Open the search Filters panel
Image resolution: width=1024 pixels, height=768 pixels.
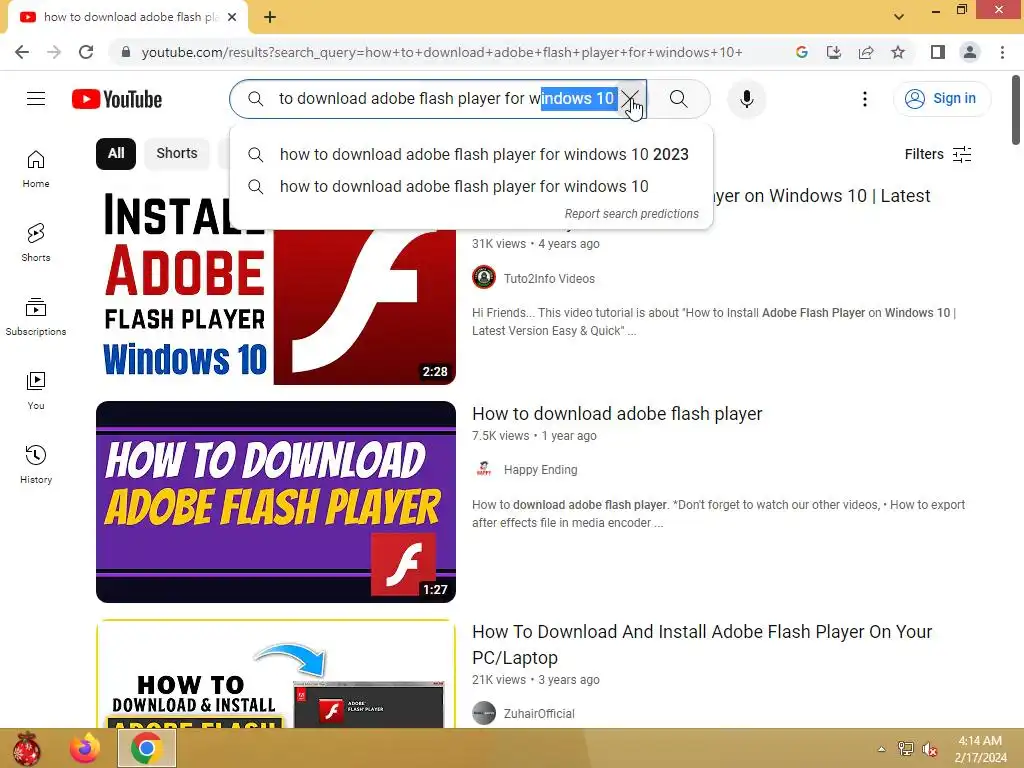coord(938,154)
